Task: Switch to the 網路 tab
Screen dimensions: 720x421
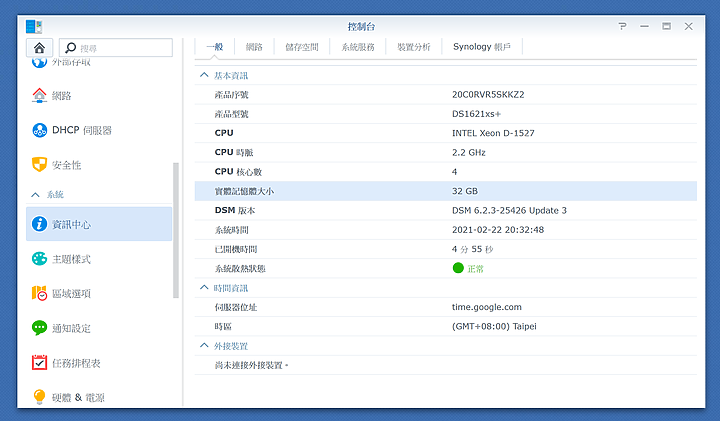Action: point(254,47)
